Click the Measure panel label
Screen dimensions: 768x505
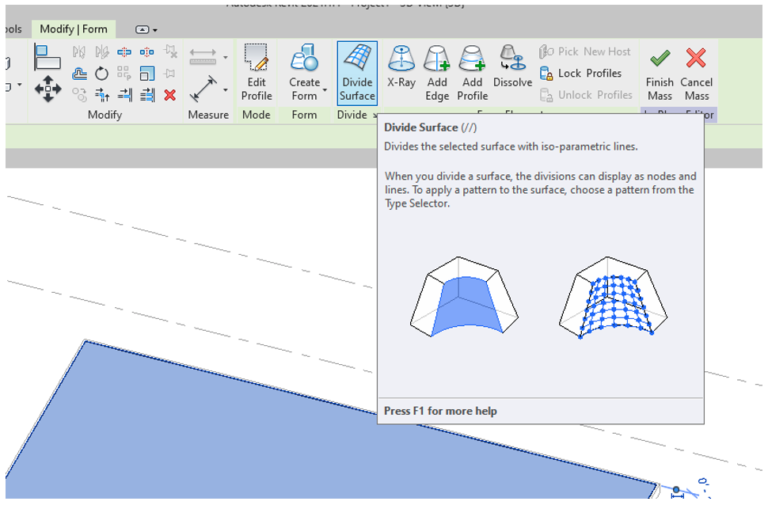click(208, 115)
